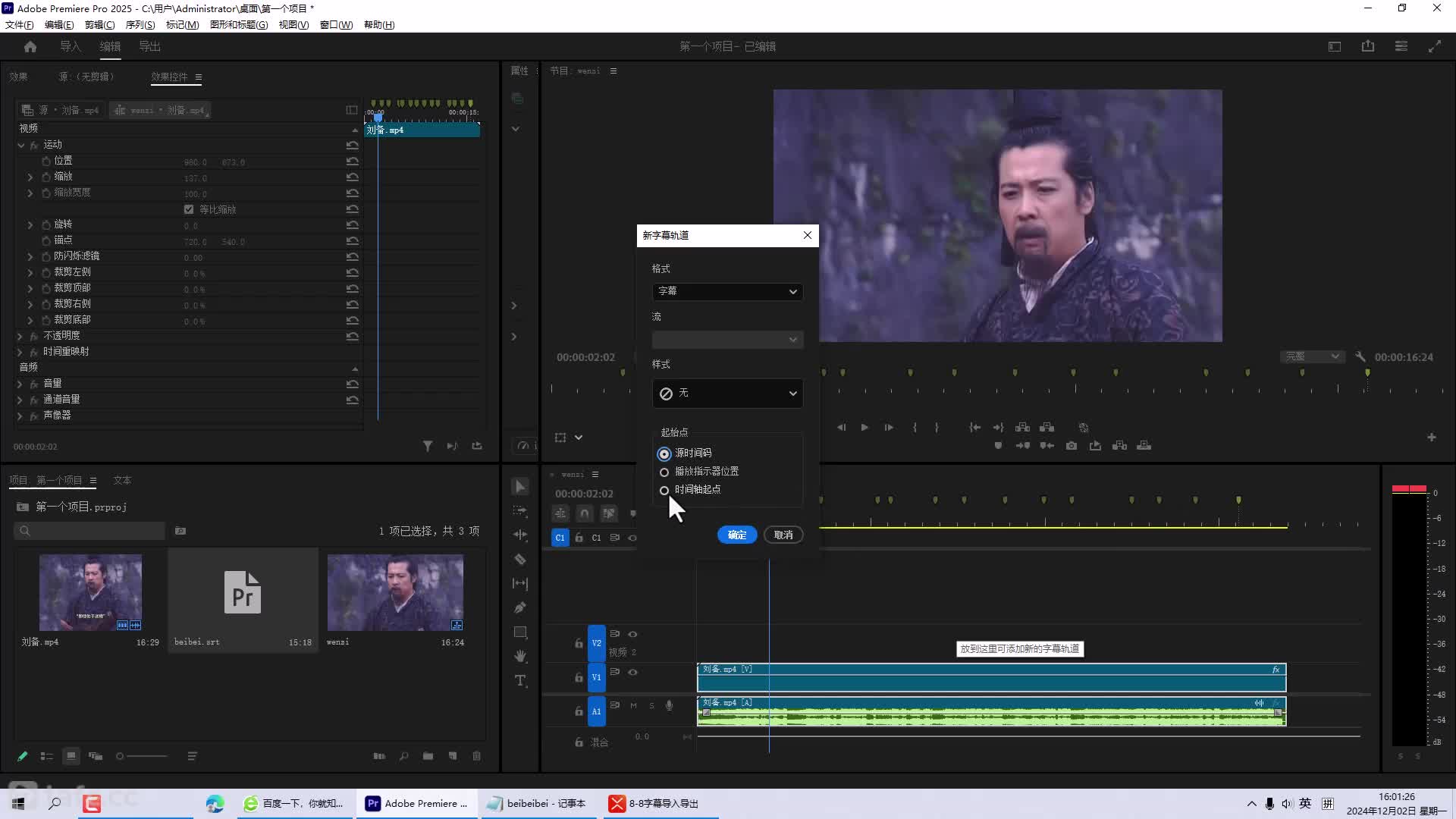The height and width of the screenshot is (819, 1456).
Task: Select the beibei.srt file thumbnail
Action: coord(243,592)
